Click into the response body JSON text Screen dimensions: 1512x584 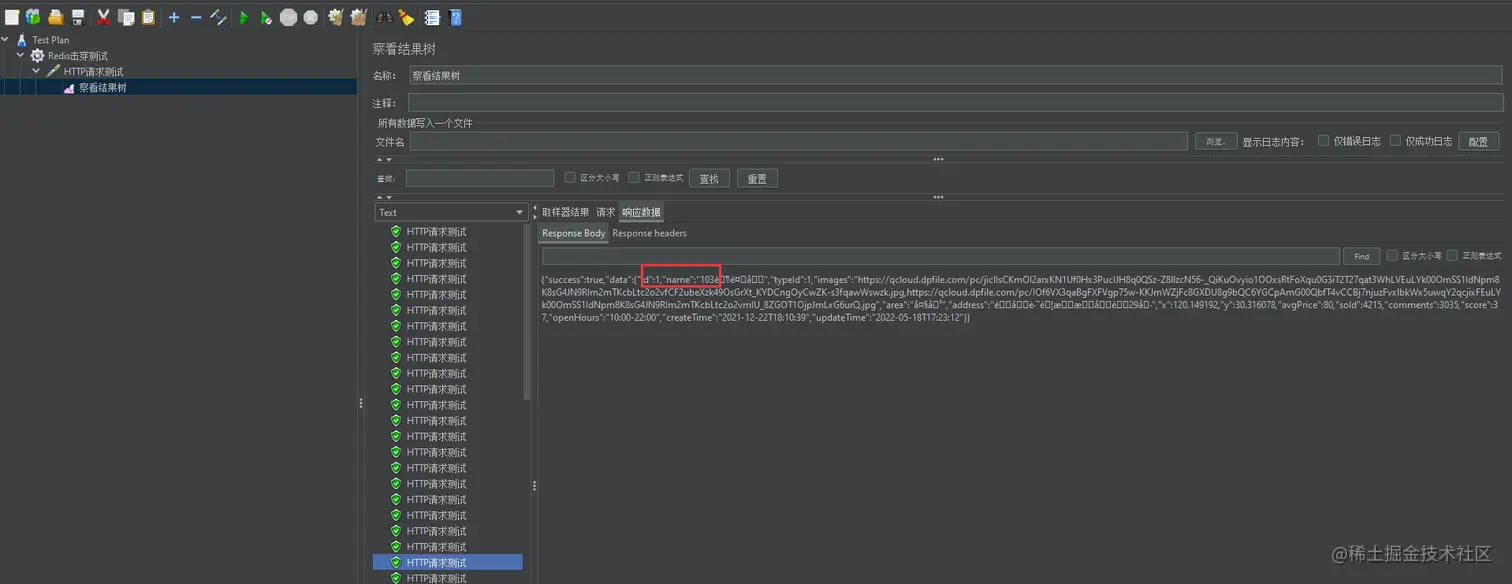1020,298
